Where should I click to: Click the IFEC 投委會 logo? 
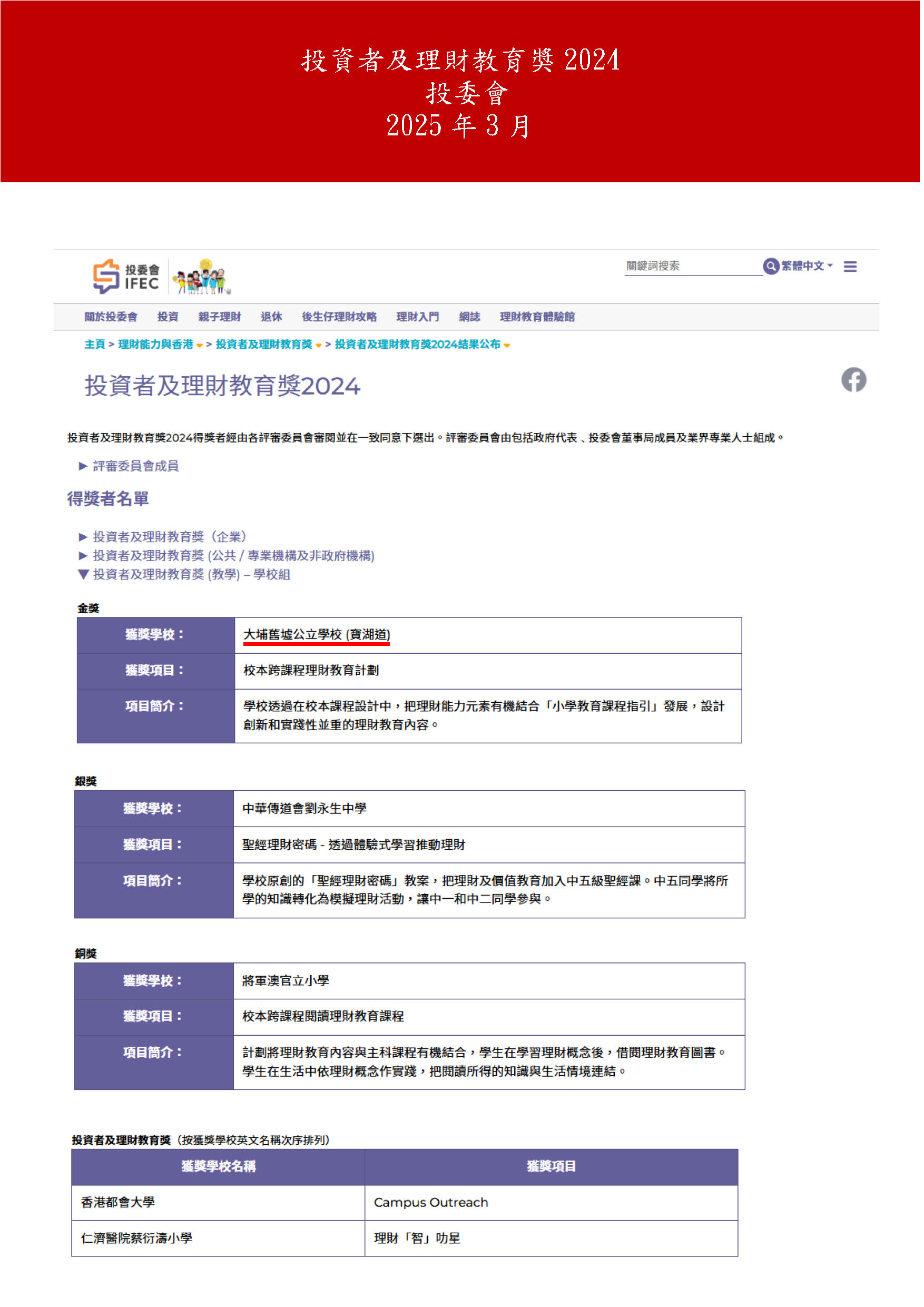pyautogui.click(x=126, y=277)
